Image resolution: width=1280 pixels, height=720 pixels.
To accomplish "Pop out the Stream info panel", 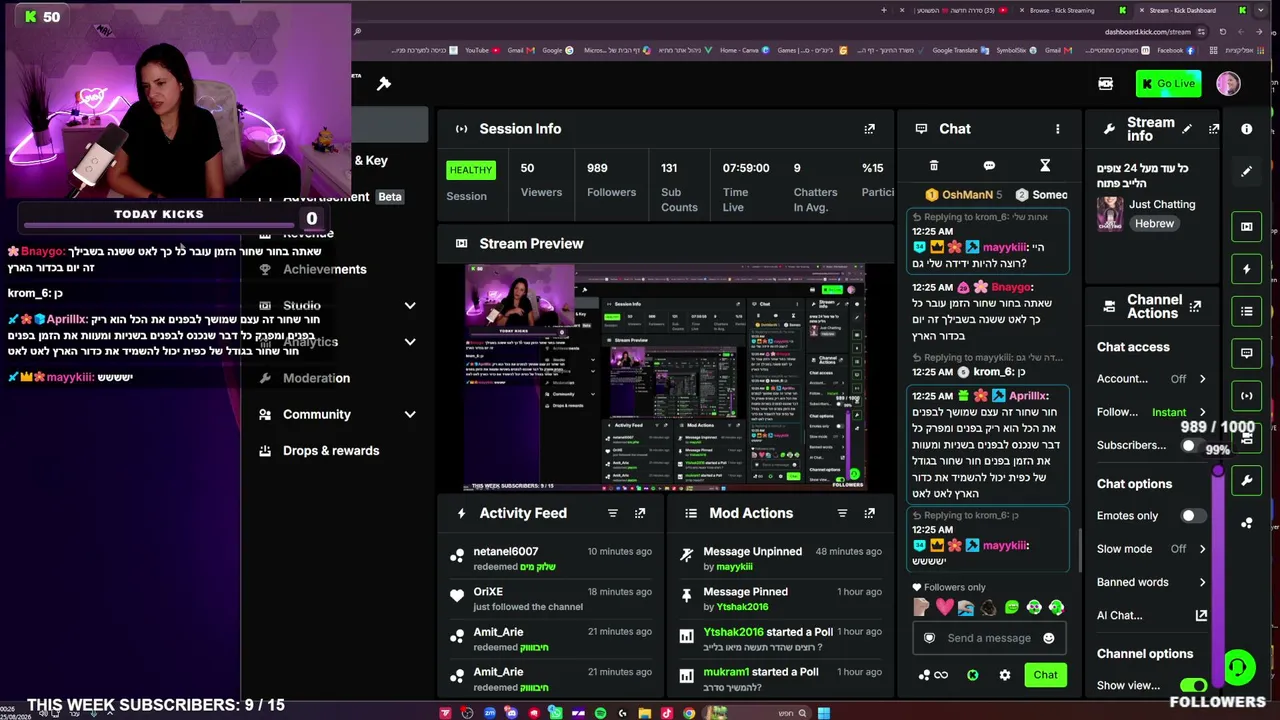I will coord(1214,129).
